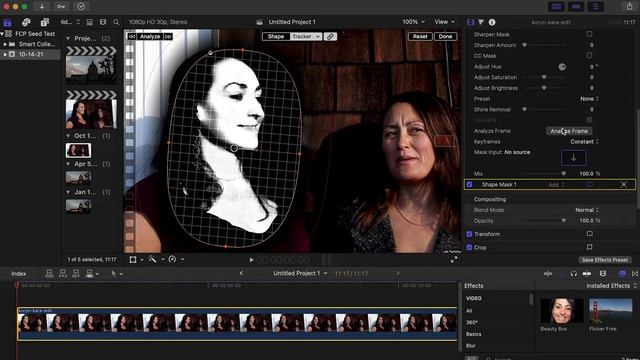Viewport: 640px width, 360px height.
Task: Open the Keyframes Constant dropdown
Action: point(584,142)
